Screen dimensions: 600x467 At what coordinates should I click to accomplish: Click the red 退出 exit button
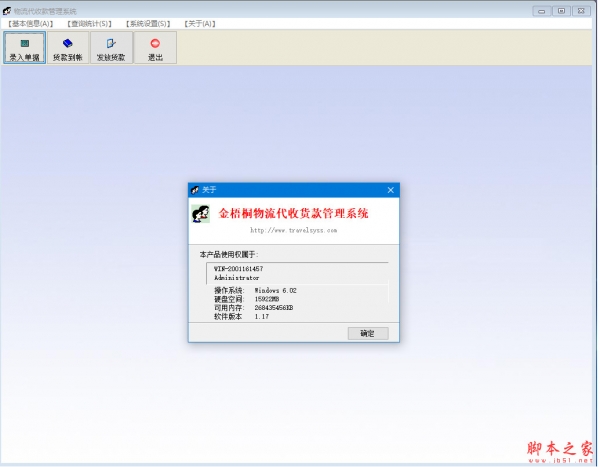click(155, 47)
